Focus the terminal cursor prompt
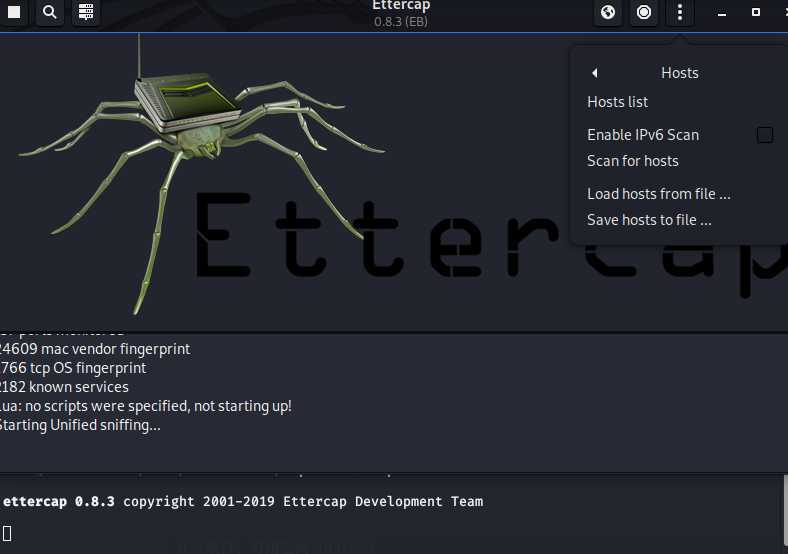Image resolution: width=788 pixels, height=554 pixels. [x=6, y=531]
